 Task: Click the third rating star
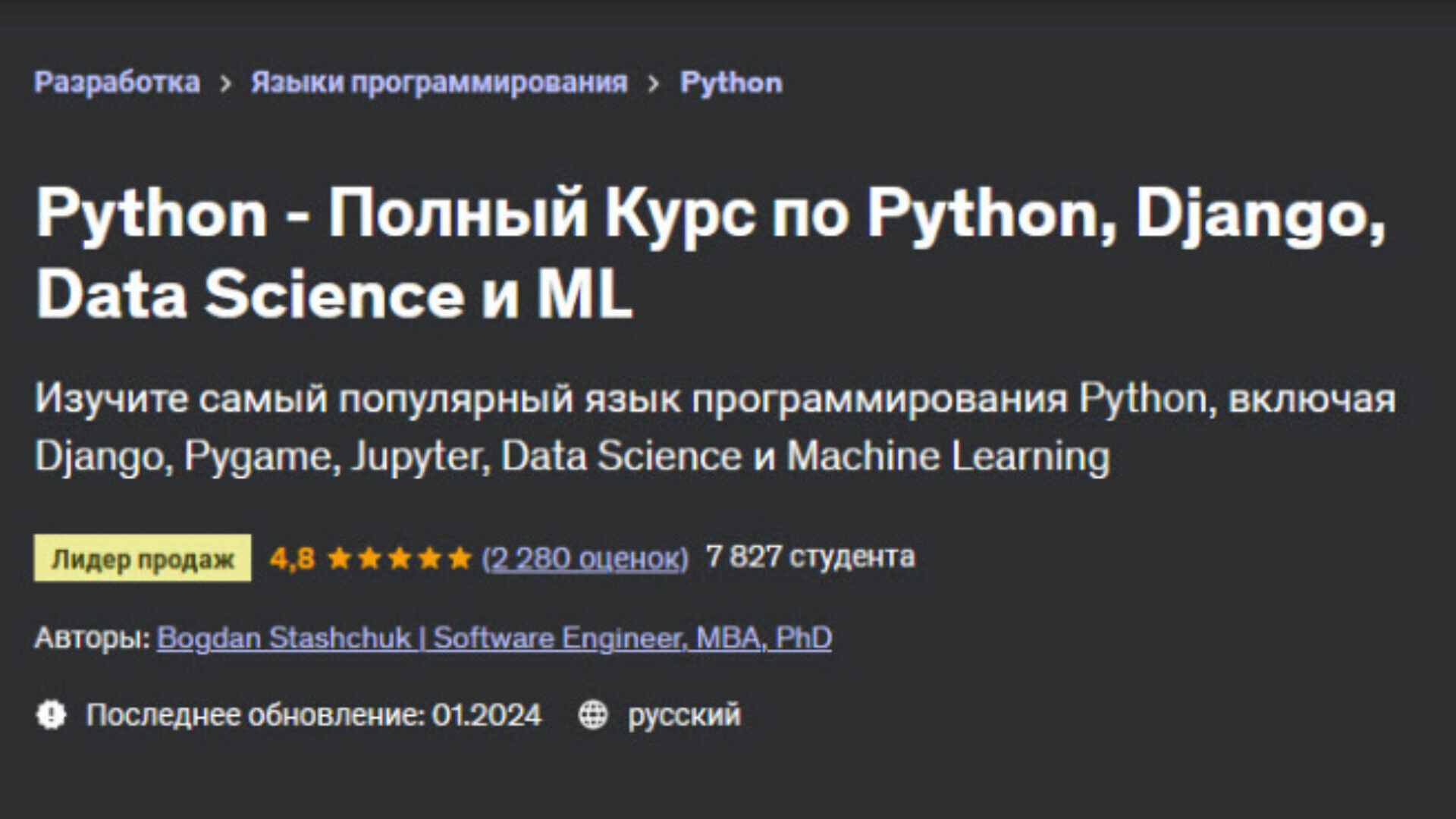point(400,559)
